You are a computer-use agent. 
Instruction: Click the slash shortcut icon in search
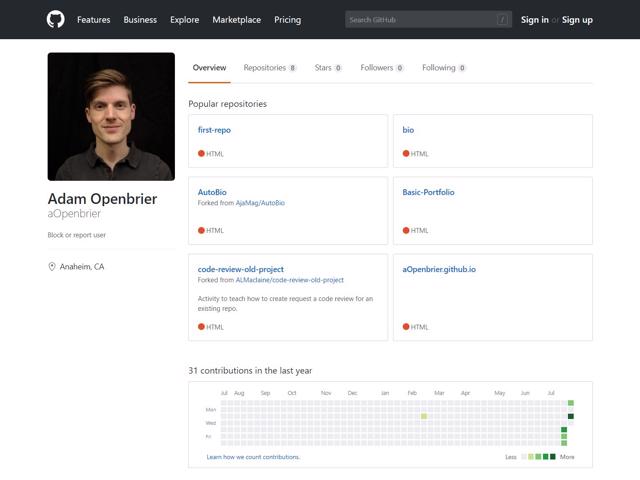pyautogui.click(x=502, y=20)
